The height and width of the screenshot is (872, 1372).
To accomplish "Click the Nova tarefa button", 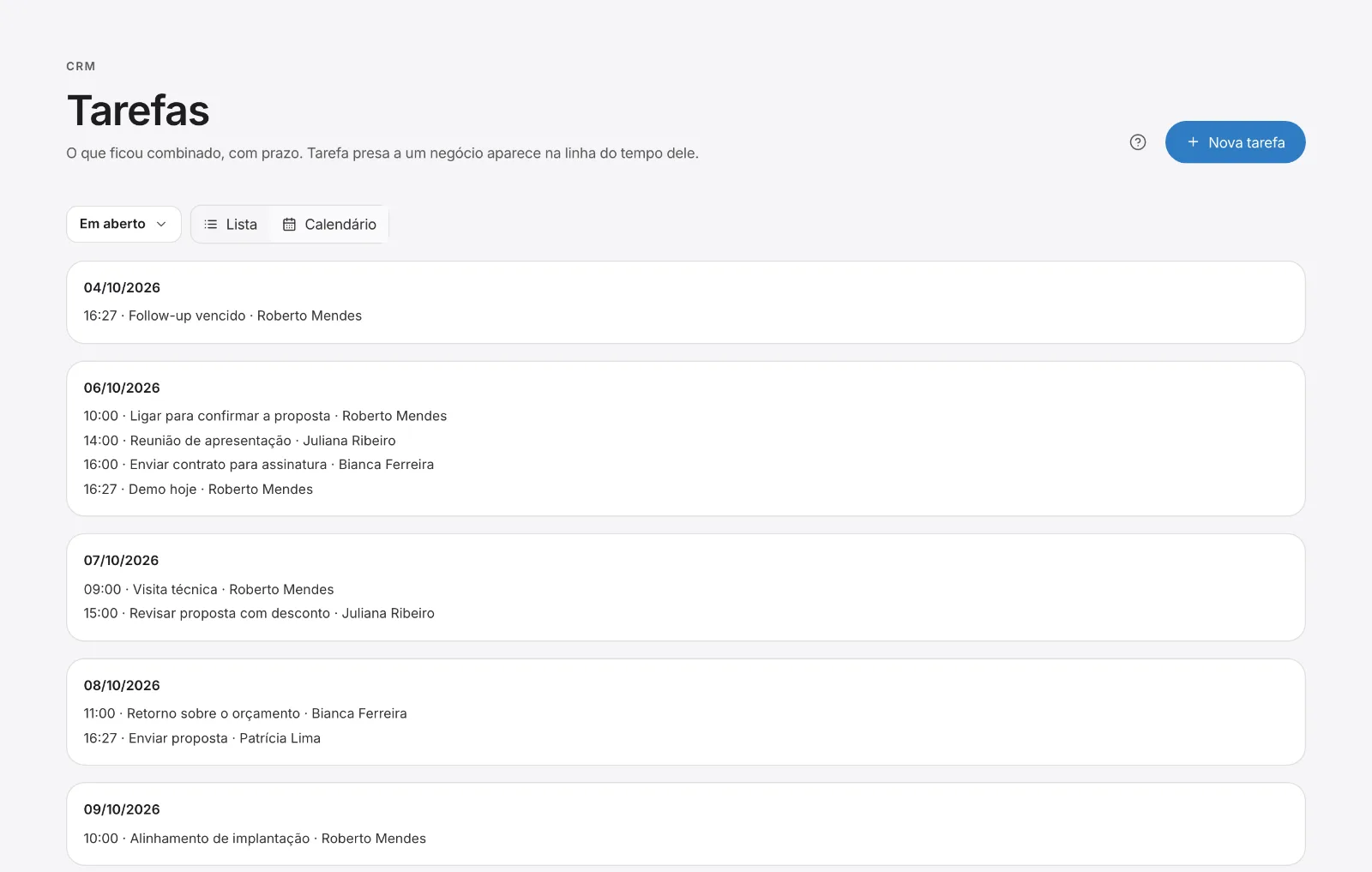I will (x=1235, y=142).
